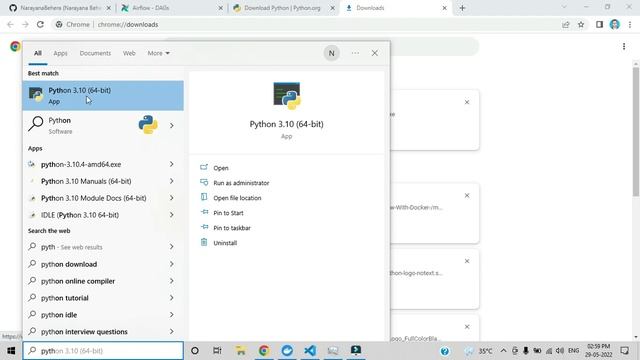Image resolution: width=640 pixels, height=360 pixels.
Task: Open a new Chrome tab
Action: click(462, 8)
